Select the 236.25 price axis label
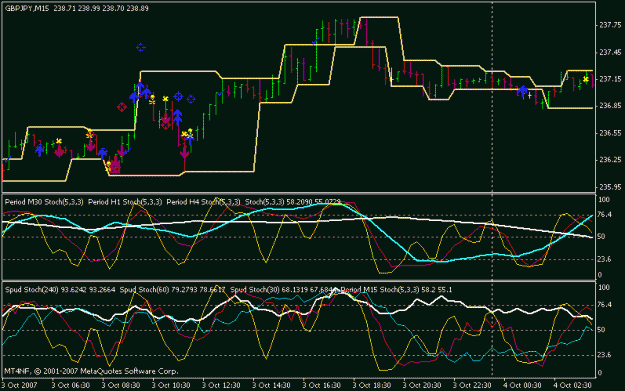This screenshot has height=391, width=625. click(x=610, y=160)
